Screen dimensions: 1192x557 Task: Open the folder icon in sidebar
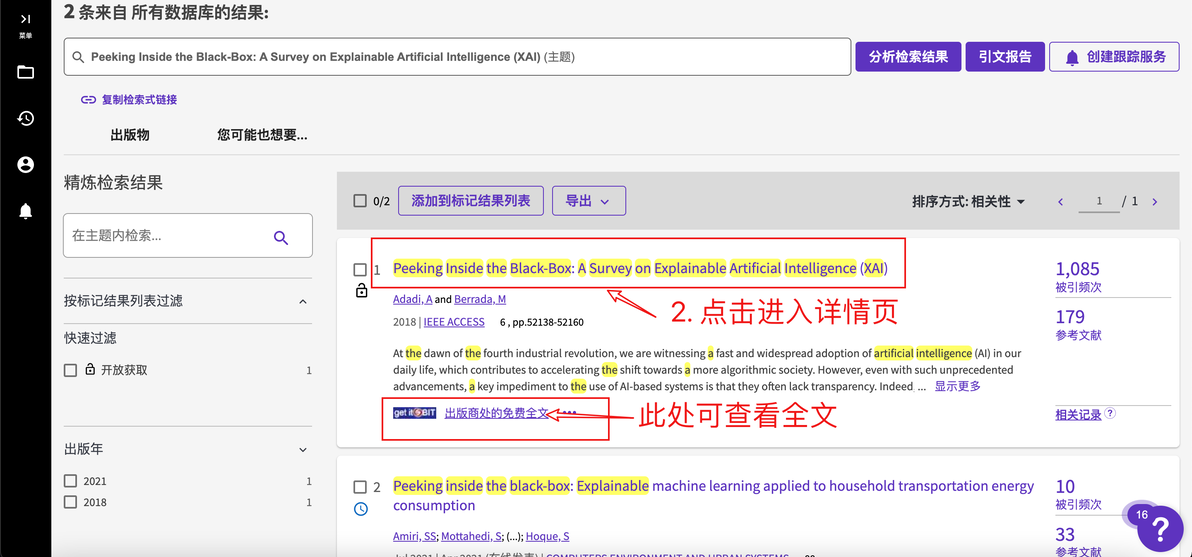26,72
